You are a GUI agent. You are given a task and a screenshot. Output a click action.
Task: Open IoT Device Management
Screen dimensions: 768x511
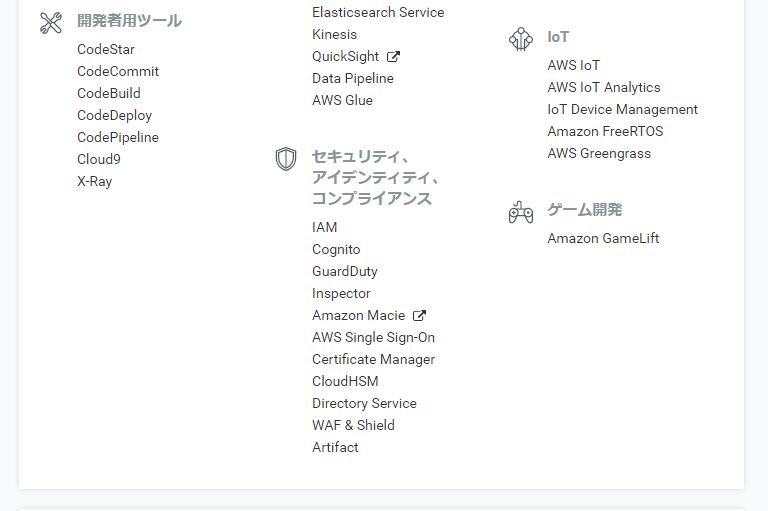pos(622,110)
